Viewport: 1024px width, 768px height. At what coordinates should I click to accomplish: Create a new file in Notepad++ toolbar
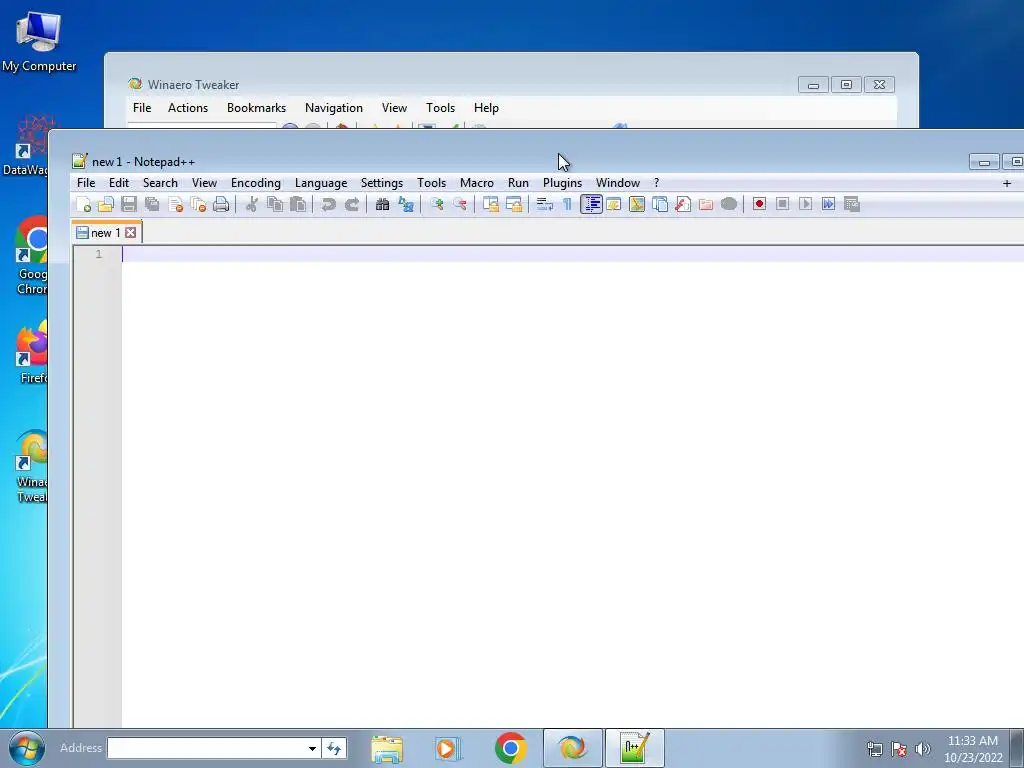[x=84, y=204]
